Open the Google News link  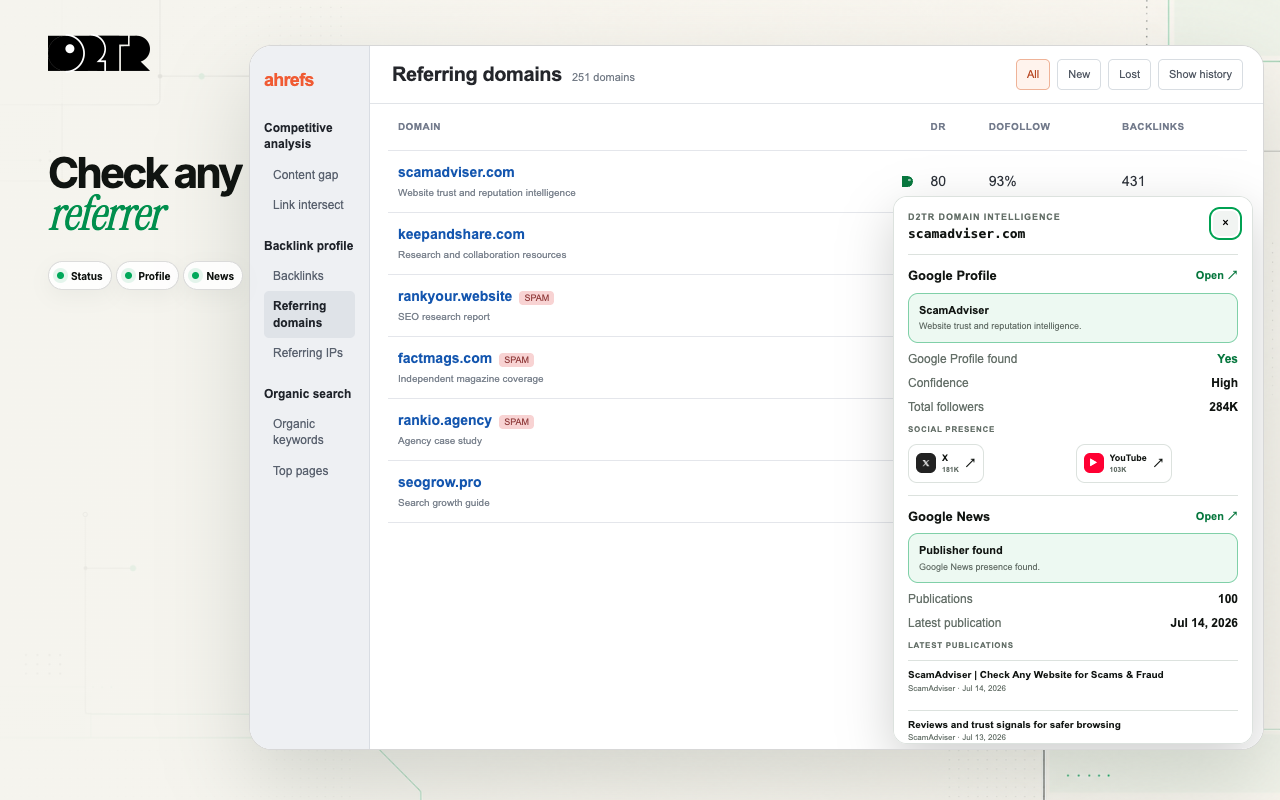tap(1217, 516)
